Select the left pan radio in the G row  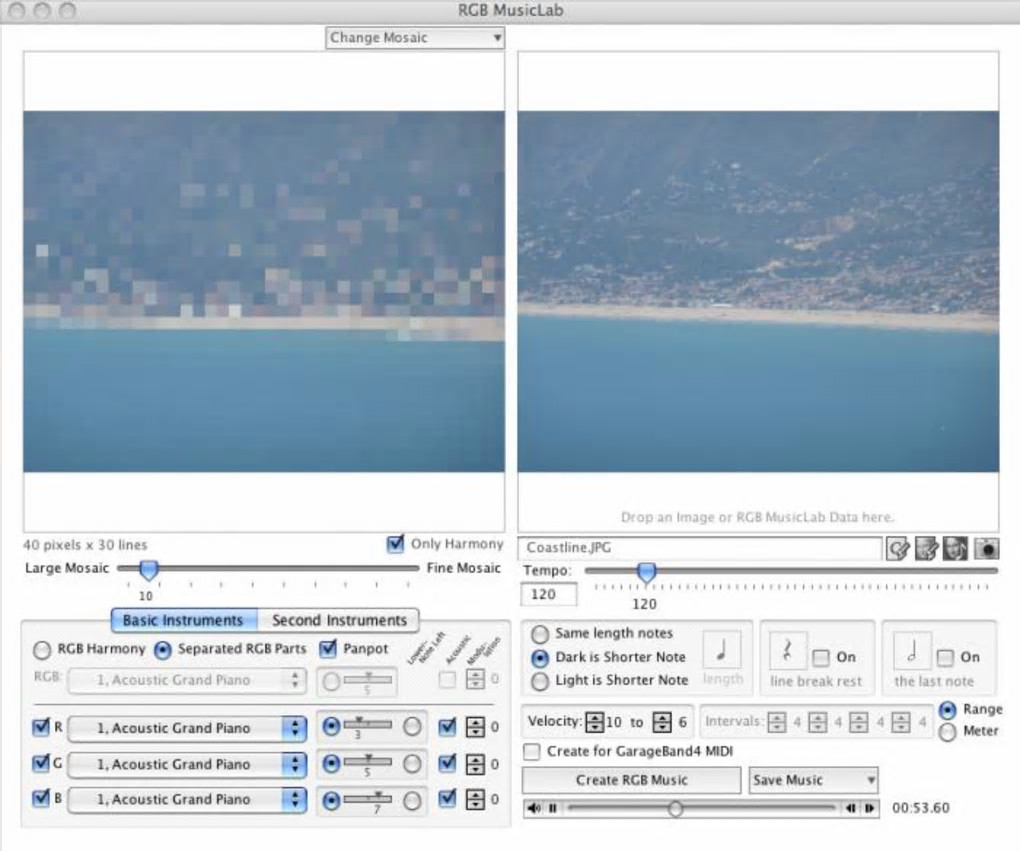(331, 763)
